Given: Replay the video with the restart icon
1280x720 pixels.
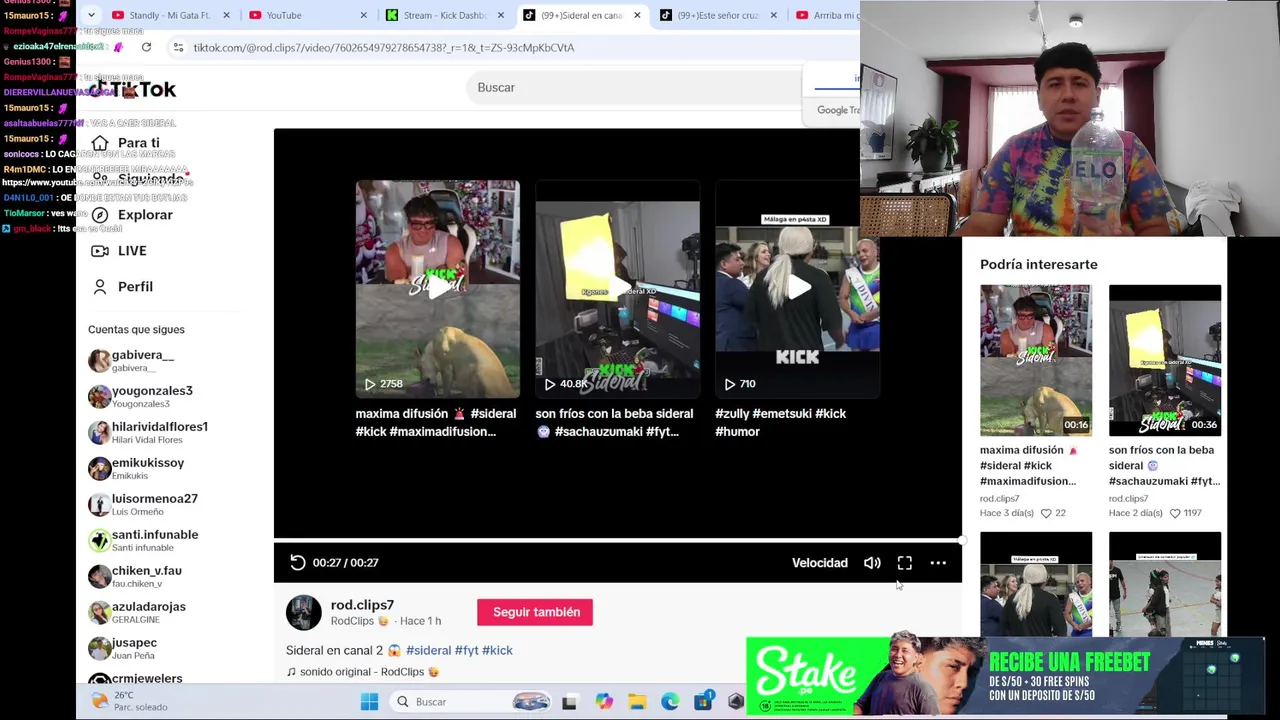Looking at the screenshot, I should click(297, 563).
